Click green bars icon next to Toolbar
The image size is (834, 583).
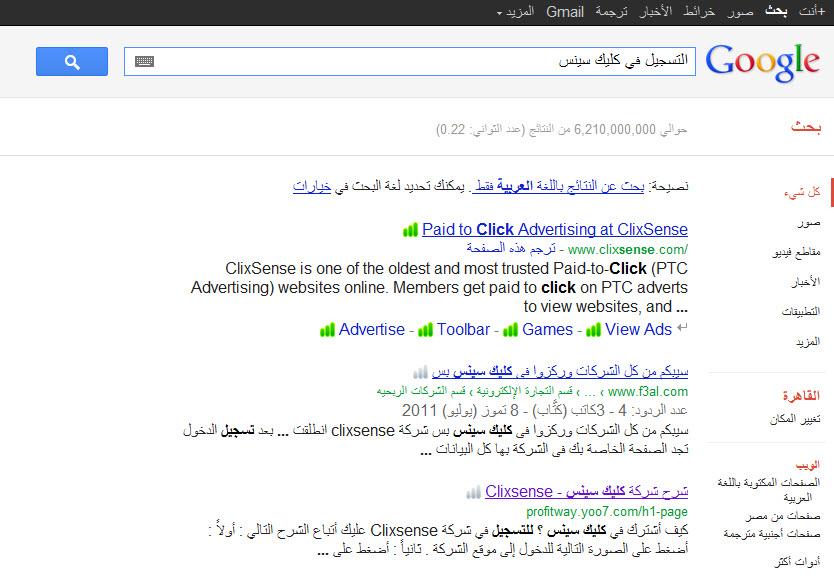coord(426,330)
